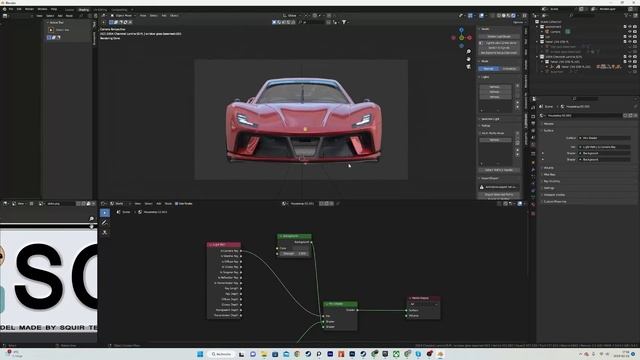
Task: Click the Mix Shader node header
Action: coord(340,304)
